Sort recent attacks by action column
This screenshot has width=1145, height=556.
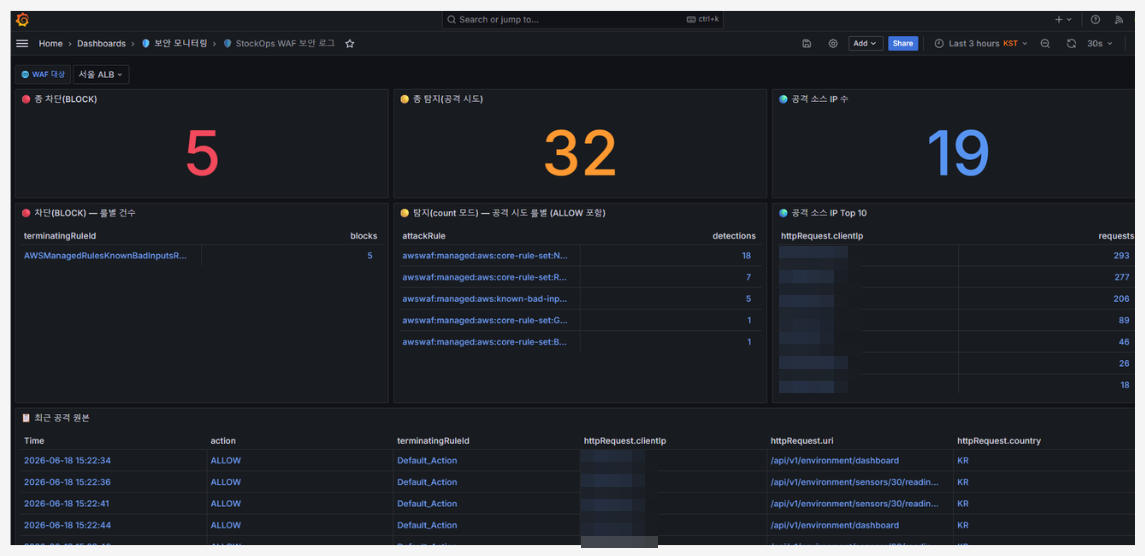(223, 441)
